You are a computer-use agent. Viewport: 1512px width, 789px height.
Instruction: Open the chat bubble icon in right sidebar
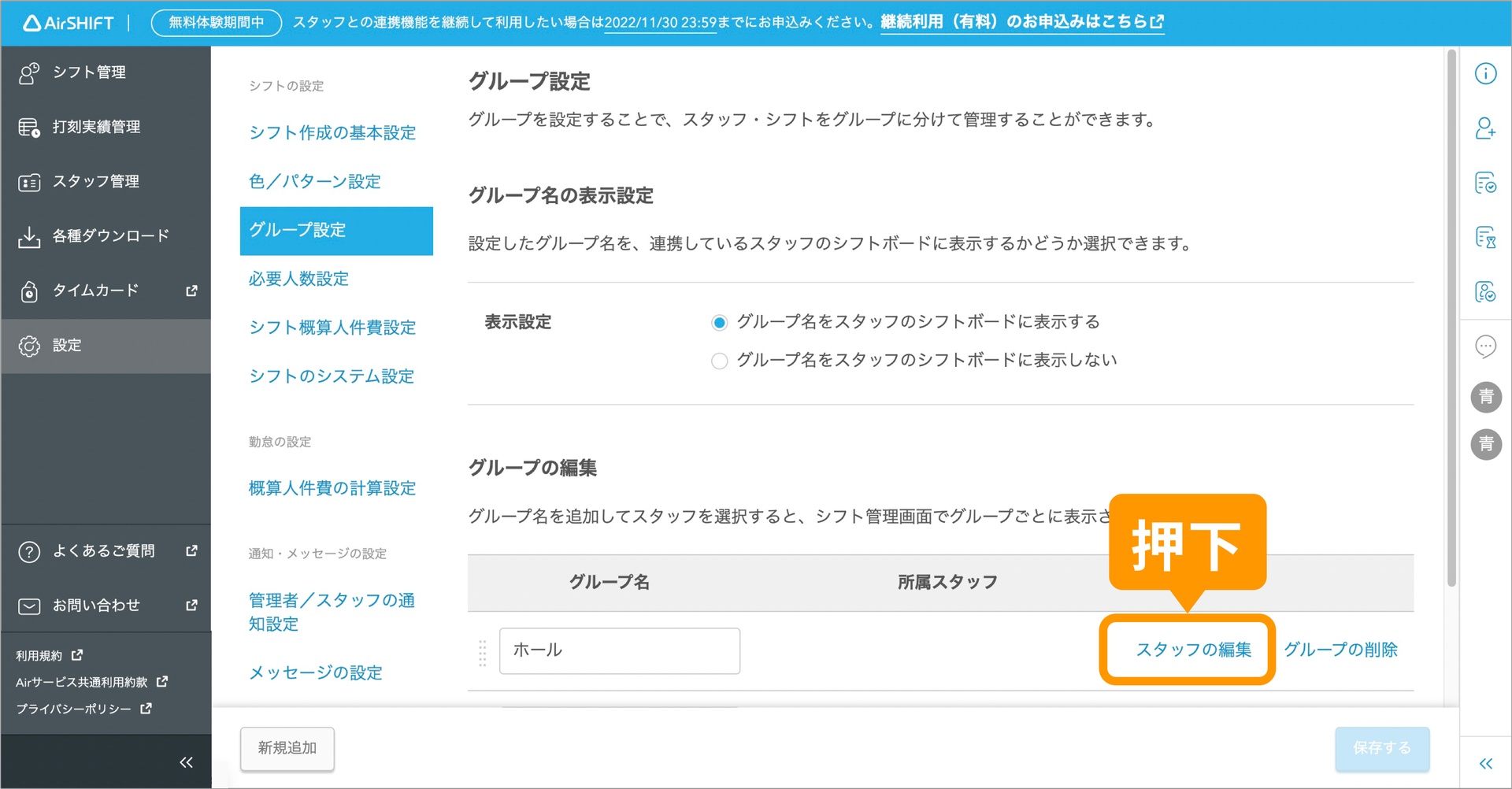click(x=1485, y=346)
